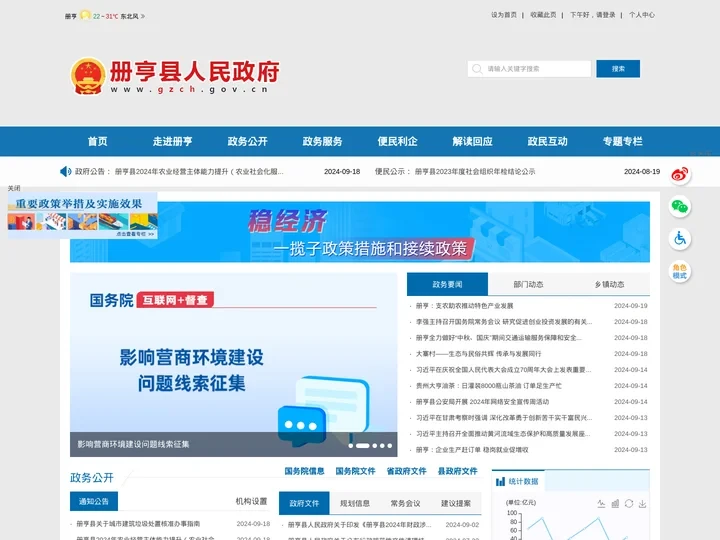Screen dimensions: 720x540
Task: Click the weather sun icon
Action: 85,15
